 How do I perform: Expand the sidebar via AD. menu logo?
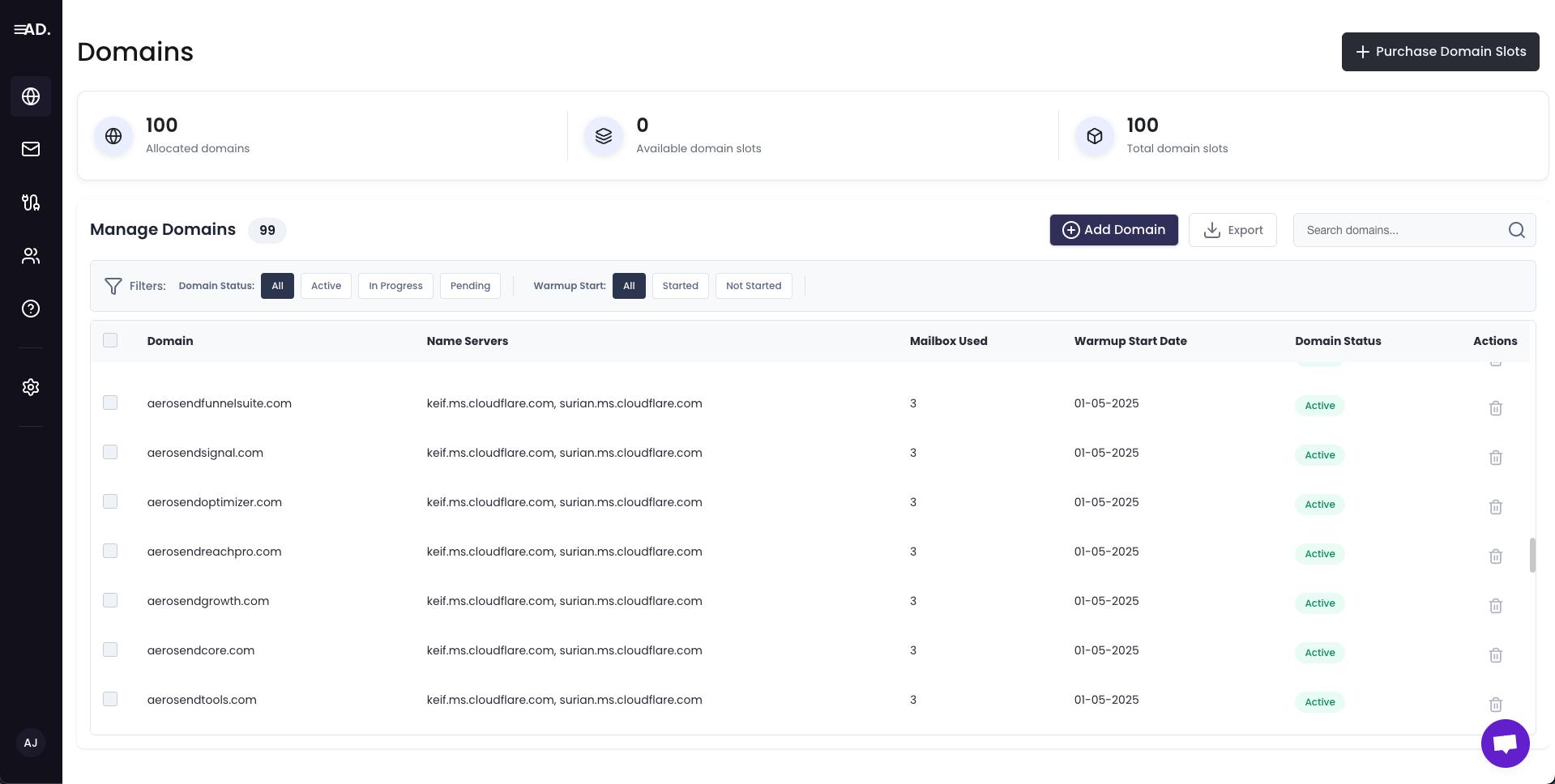[32, 30]
